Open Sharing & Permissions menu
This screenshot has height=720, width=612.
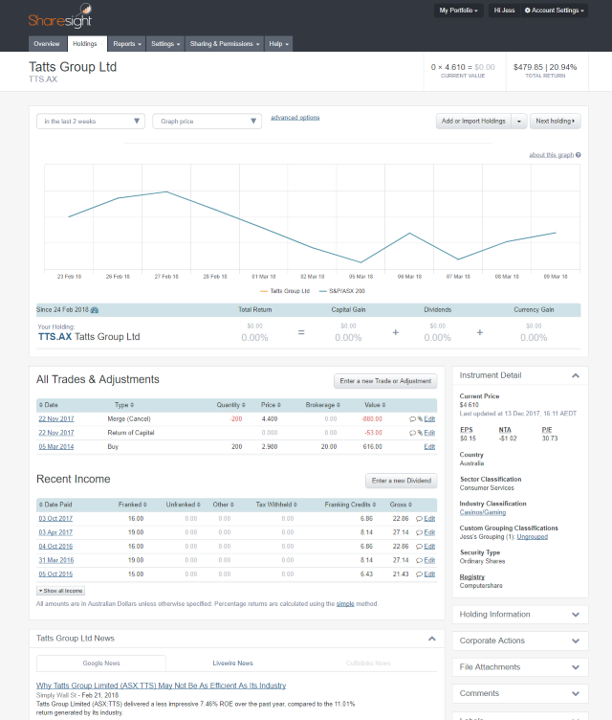pos(225,44)
